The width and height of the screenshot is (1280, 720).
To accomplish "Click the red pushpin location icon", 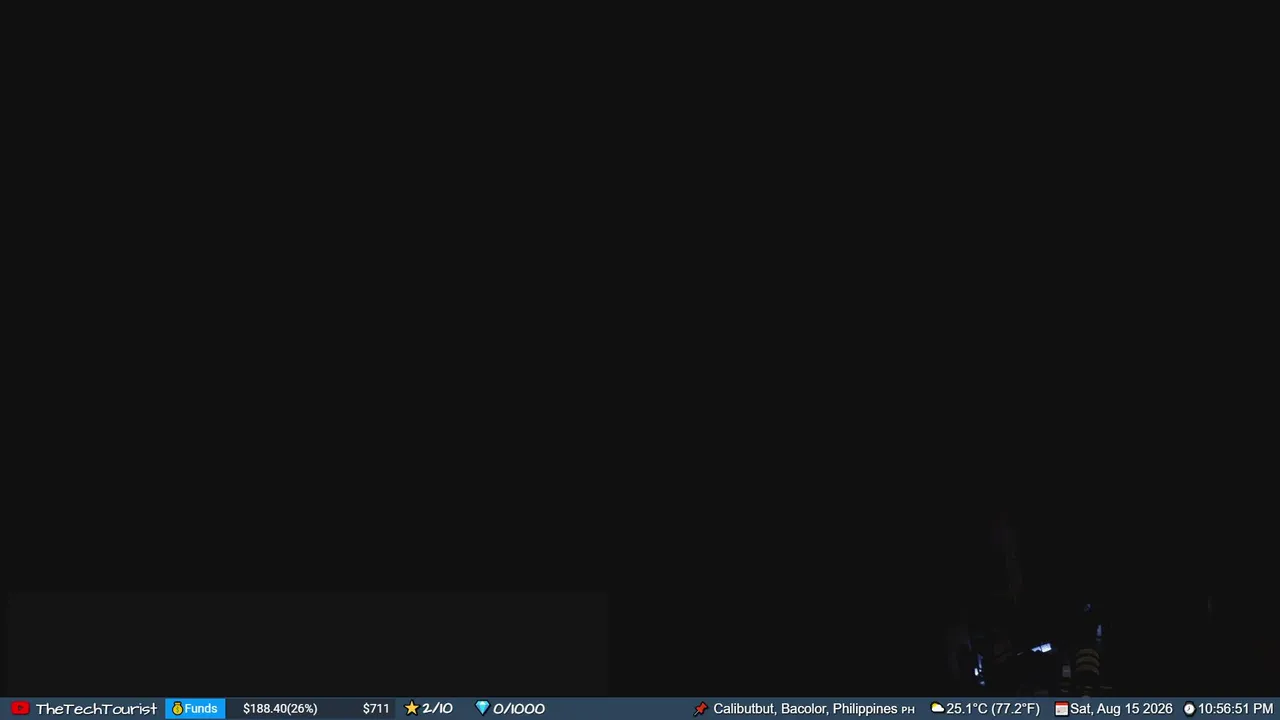I will [x=700, y=709].
